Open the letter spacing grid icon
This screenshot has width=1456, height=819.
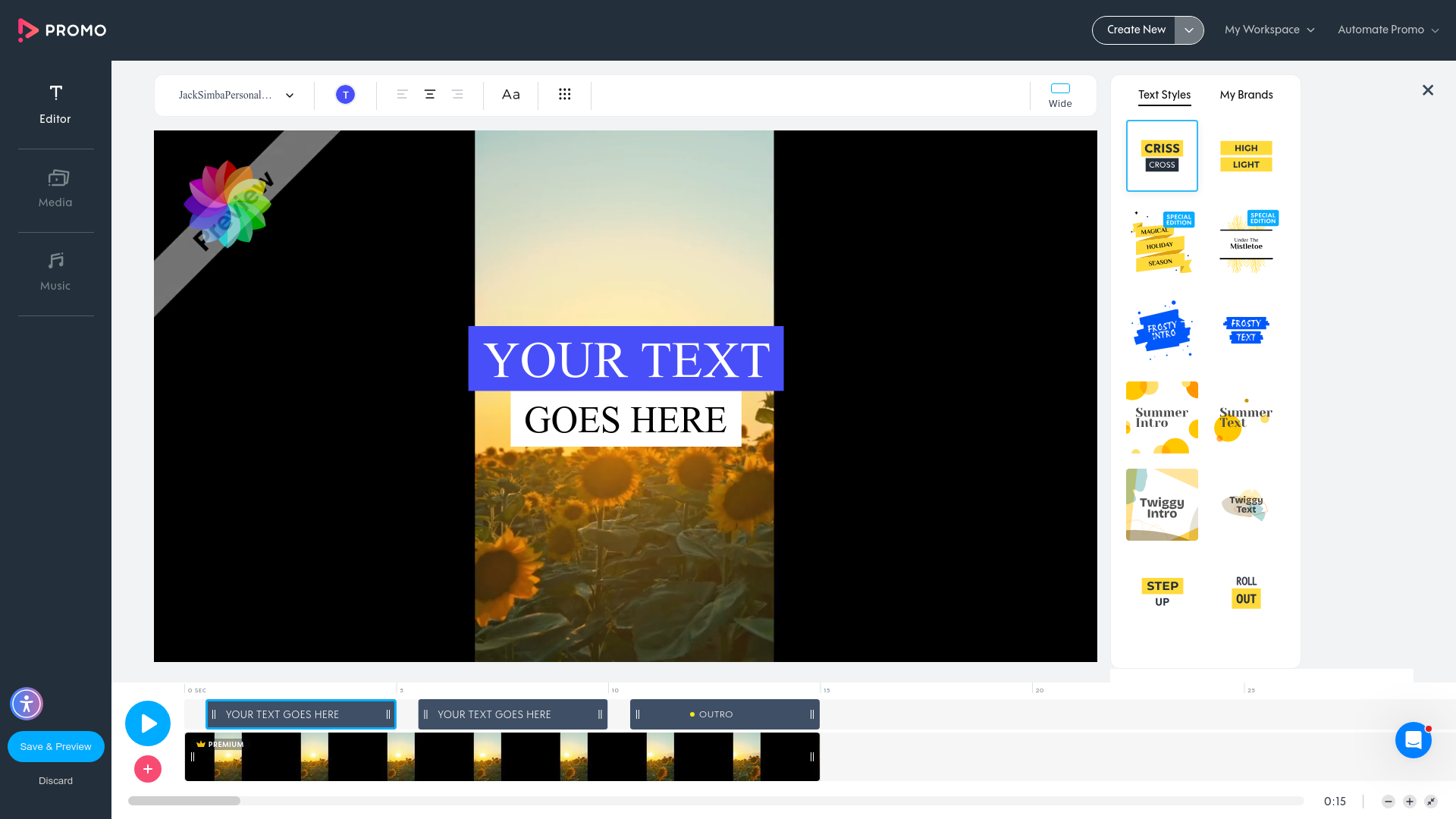click(564, 94)
